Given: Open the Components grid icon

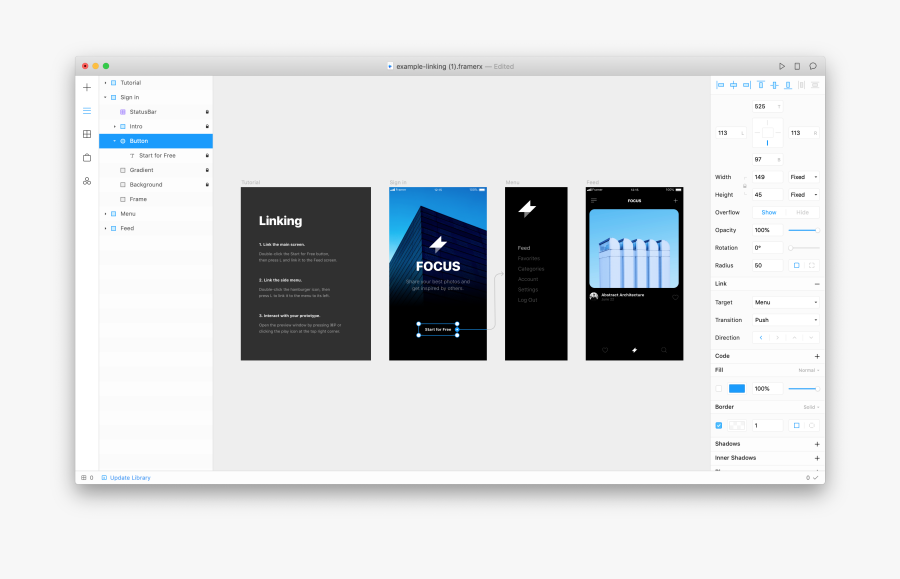Looking at the screenshot, I should point(87,134).
